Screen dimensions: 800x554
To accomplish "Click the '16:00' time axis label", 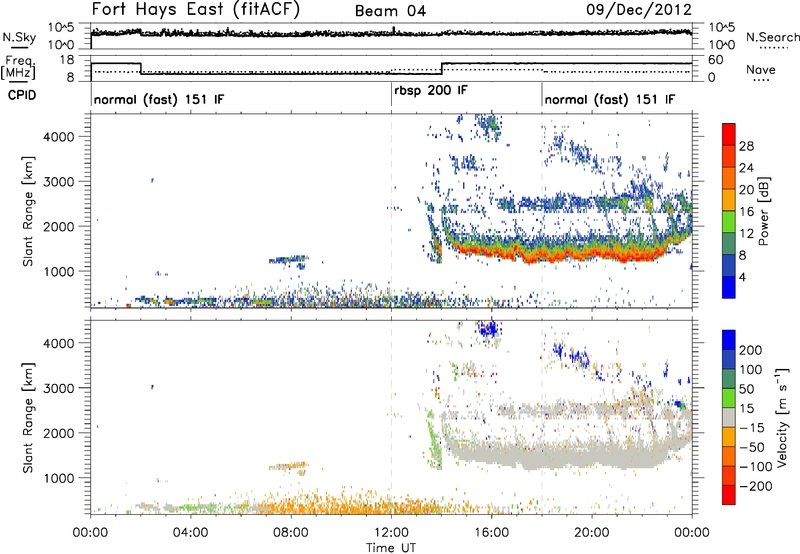I will click(x=491, y=533).
